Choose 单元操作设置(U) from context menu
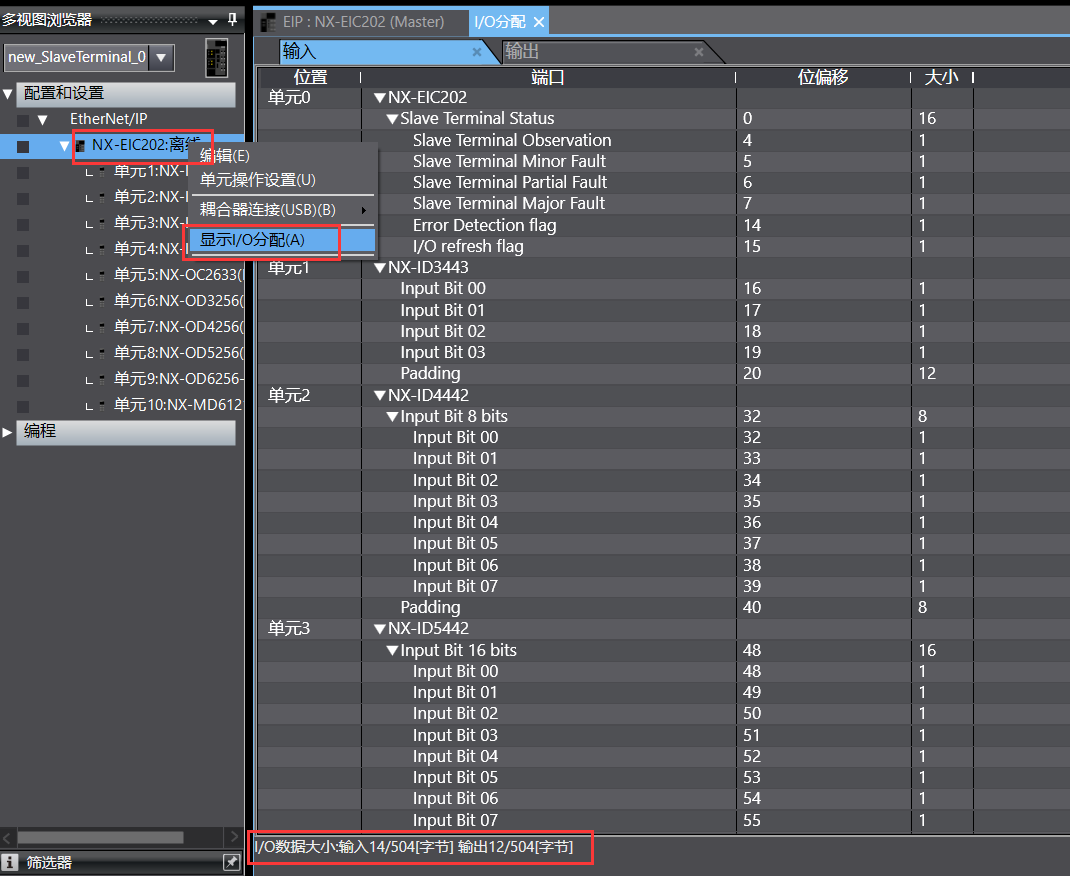The height and width of the screenshot is (876, 1070). point(258,180)
